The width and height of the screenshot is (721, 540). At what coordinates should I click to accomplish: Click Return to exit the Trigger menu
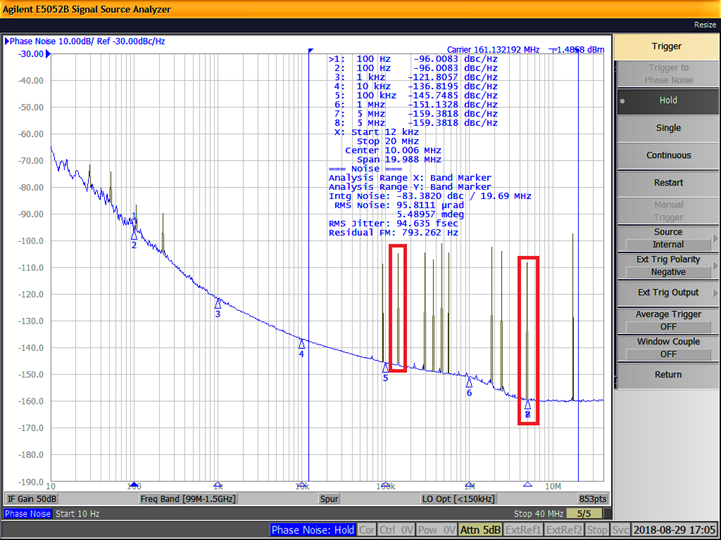click(x=667, y=375)
